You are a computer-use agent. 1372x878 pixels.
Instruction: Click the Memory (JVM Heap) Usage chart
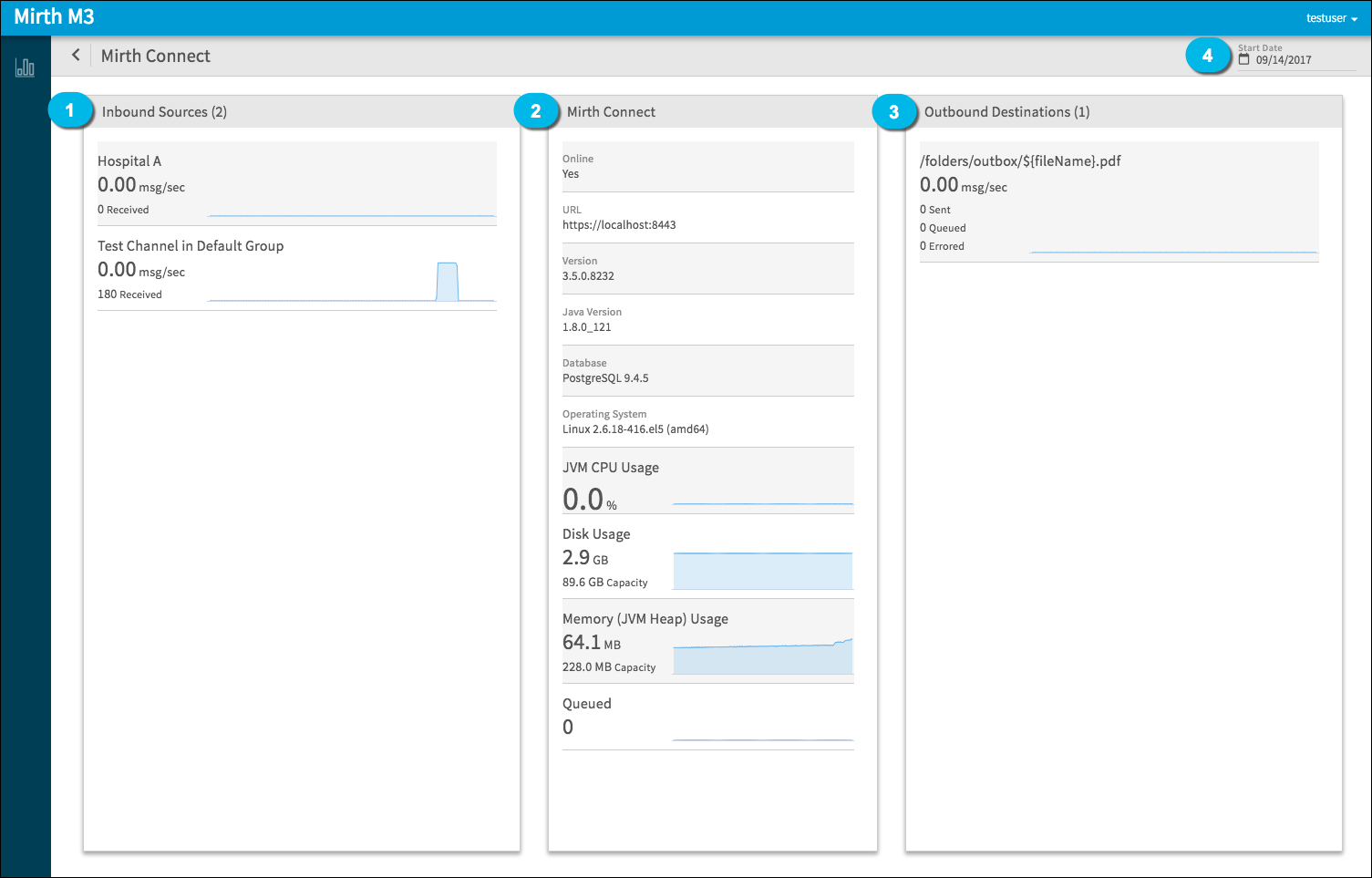[x=763, y=656]
